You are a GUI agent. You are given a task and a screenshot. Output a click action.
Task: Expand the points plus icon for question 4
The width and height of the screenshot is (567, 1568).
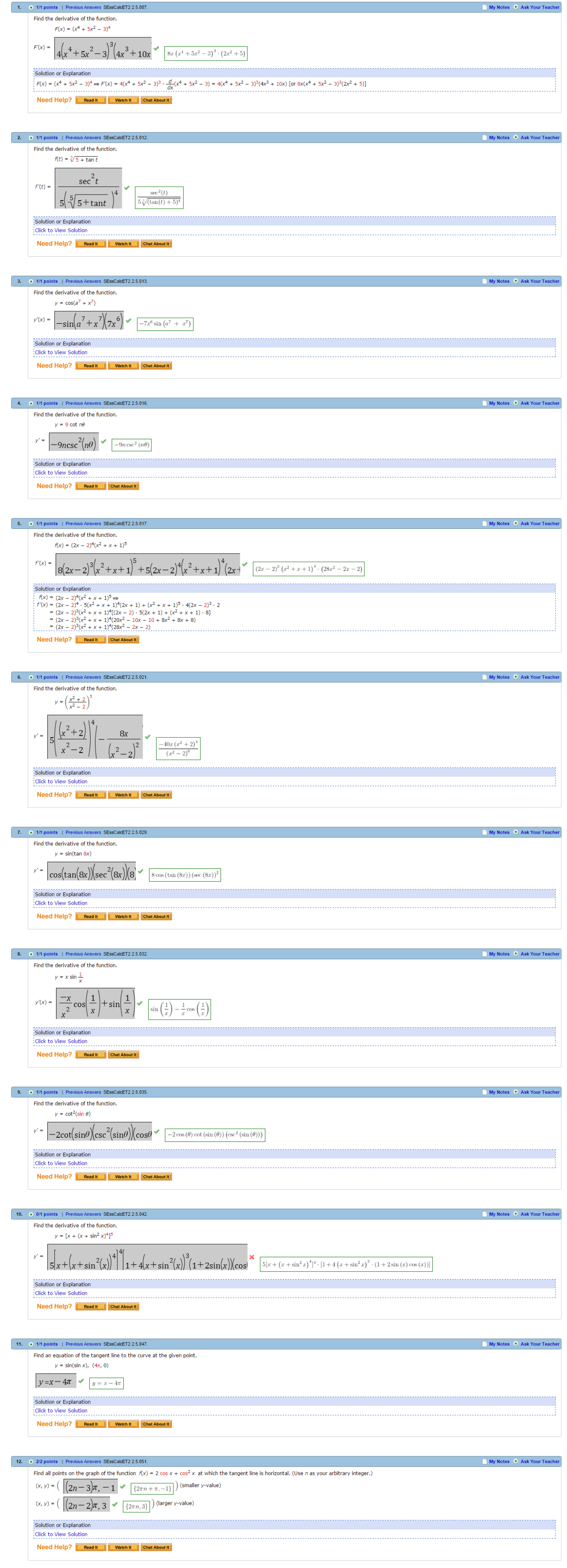pyautogui.click(x=31, y=403)
